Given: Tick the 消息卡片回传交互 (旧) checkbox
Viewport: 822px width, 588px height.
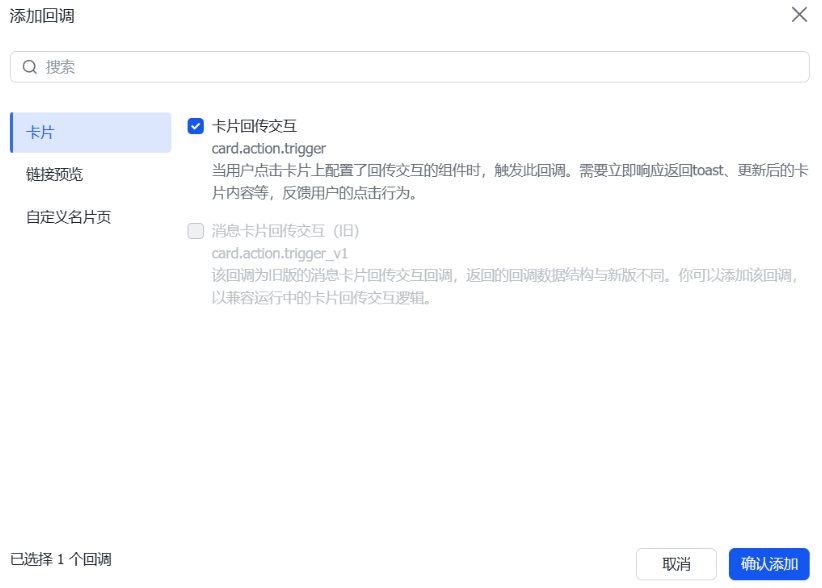Looking at the screenshot, I should (x=196, y=231).
